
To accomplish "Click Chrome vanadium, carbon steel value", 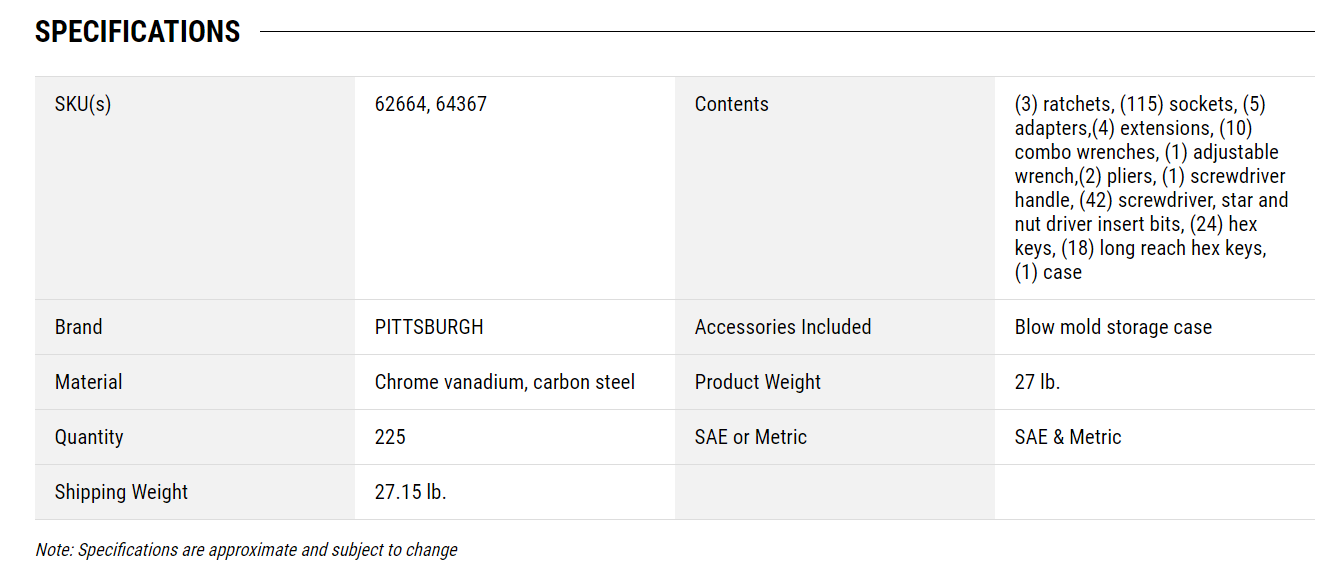I will [505, 382].
